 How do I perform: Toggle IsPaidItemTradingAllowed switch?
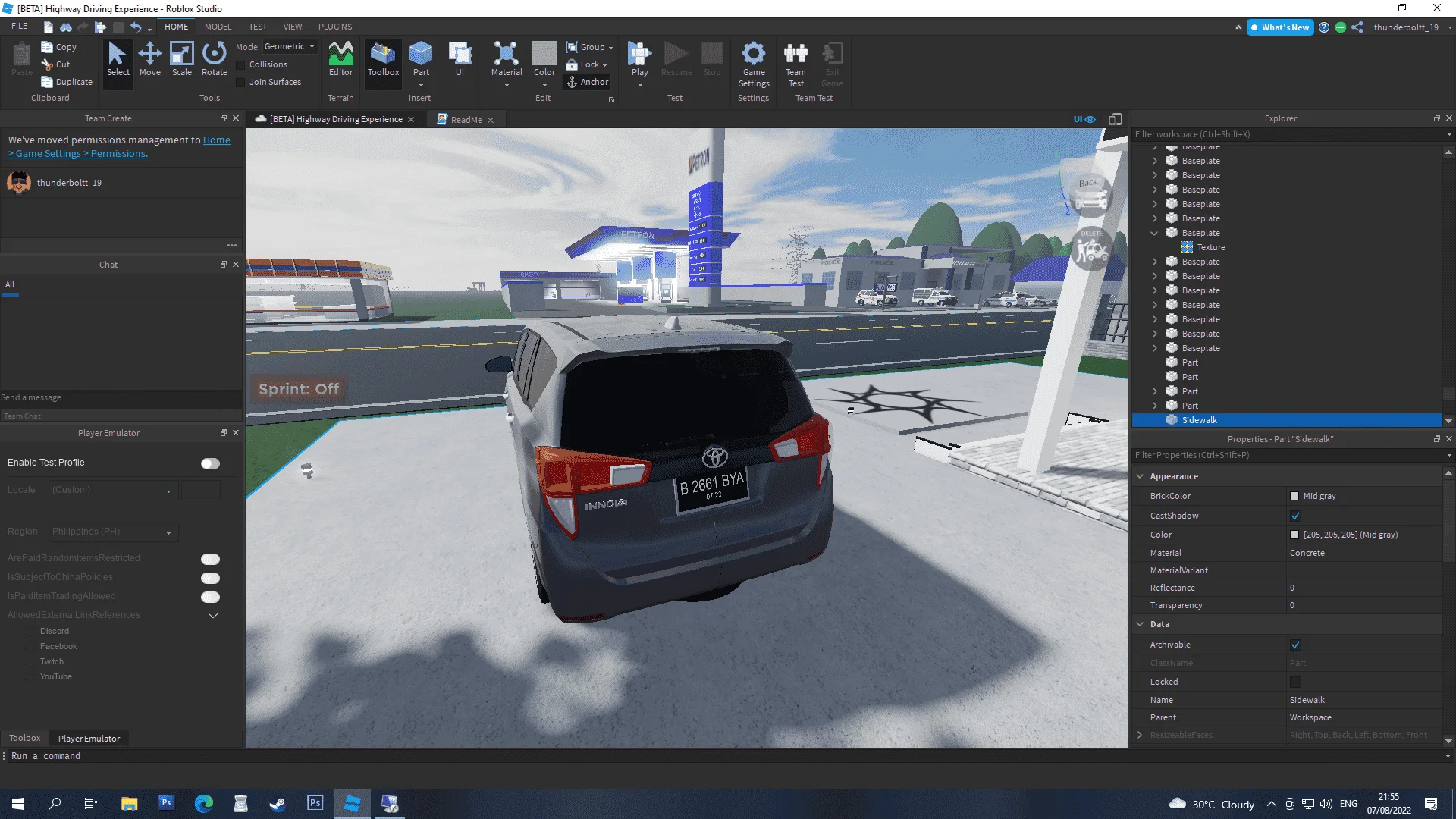click(210, 597)
